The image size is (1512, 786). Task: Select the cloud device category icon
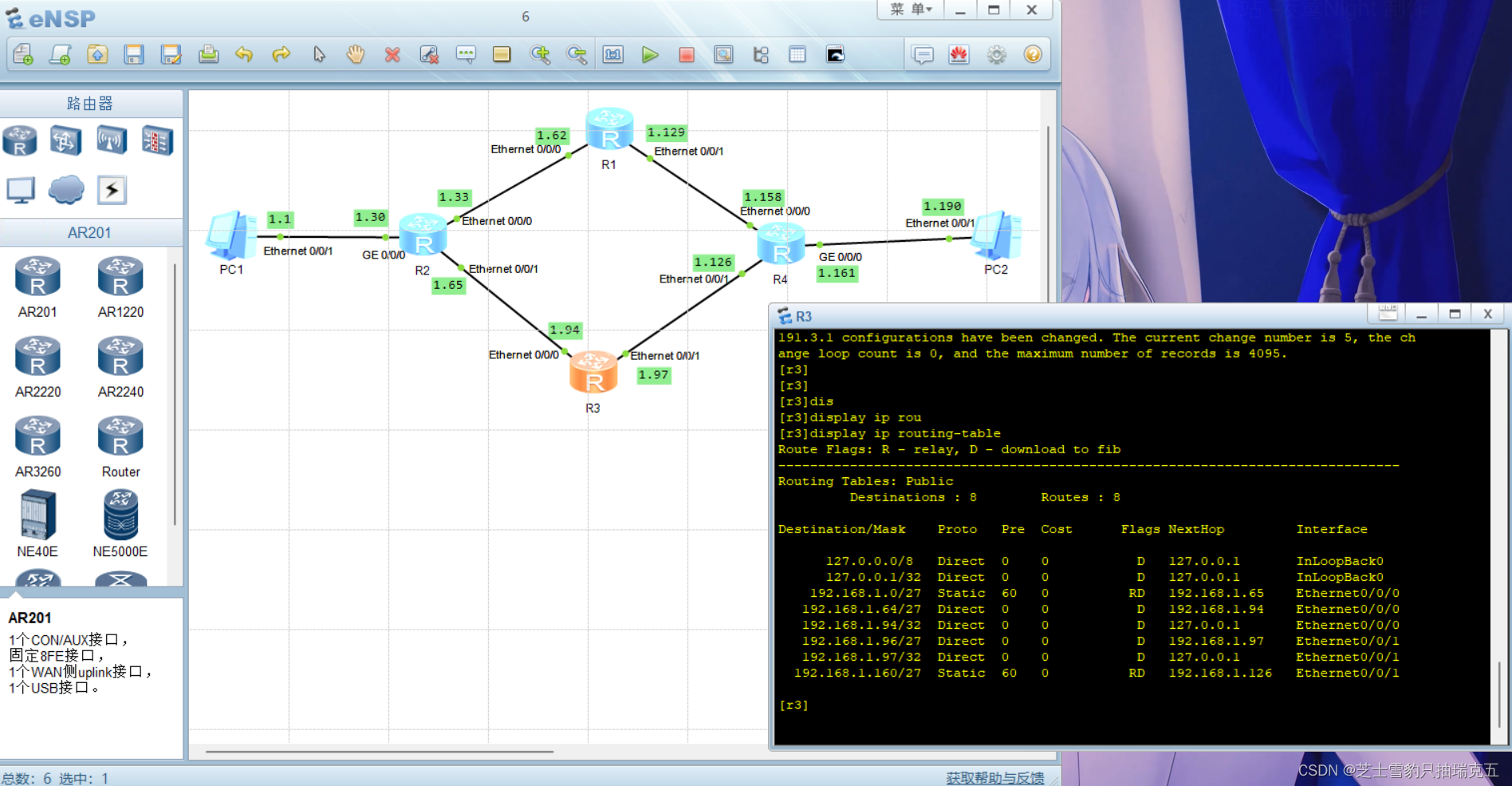(66, 190)
